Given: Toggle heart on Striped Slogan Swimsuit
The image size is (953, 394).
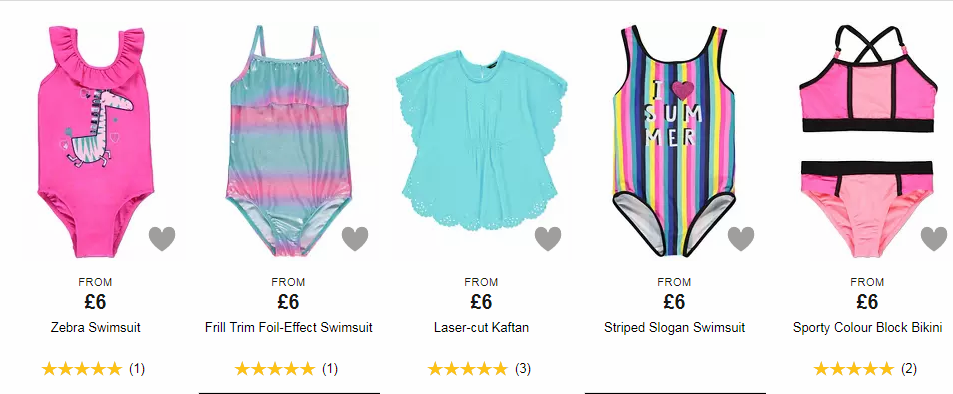Looking at the screenshot, I should [741, 238].
